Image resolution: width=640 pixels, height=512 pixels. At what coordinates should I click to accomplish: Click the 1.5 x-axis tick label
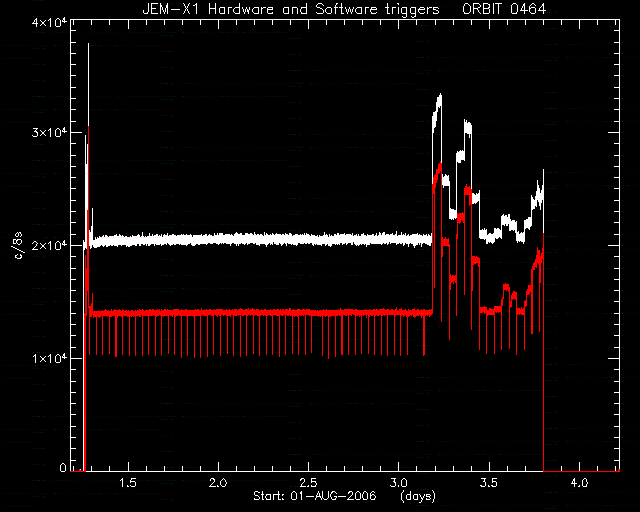click(x=127, y=483)
